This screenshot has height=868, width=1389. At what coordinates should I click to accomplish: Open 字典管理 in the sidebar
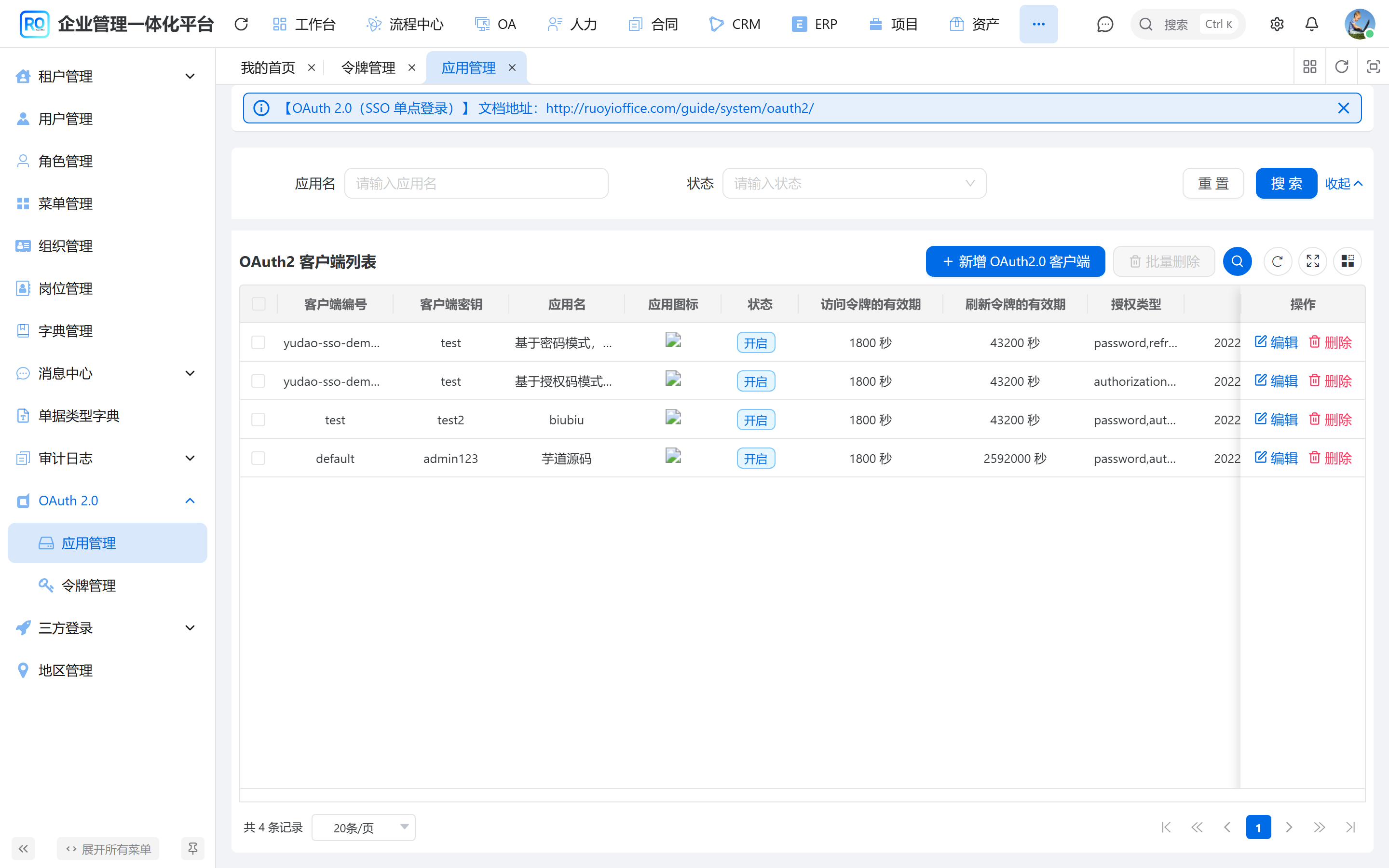click(108, 331)
